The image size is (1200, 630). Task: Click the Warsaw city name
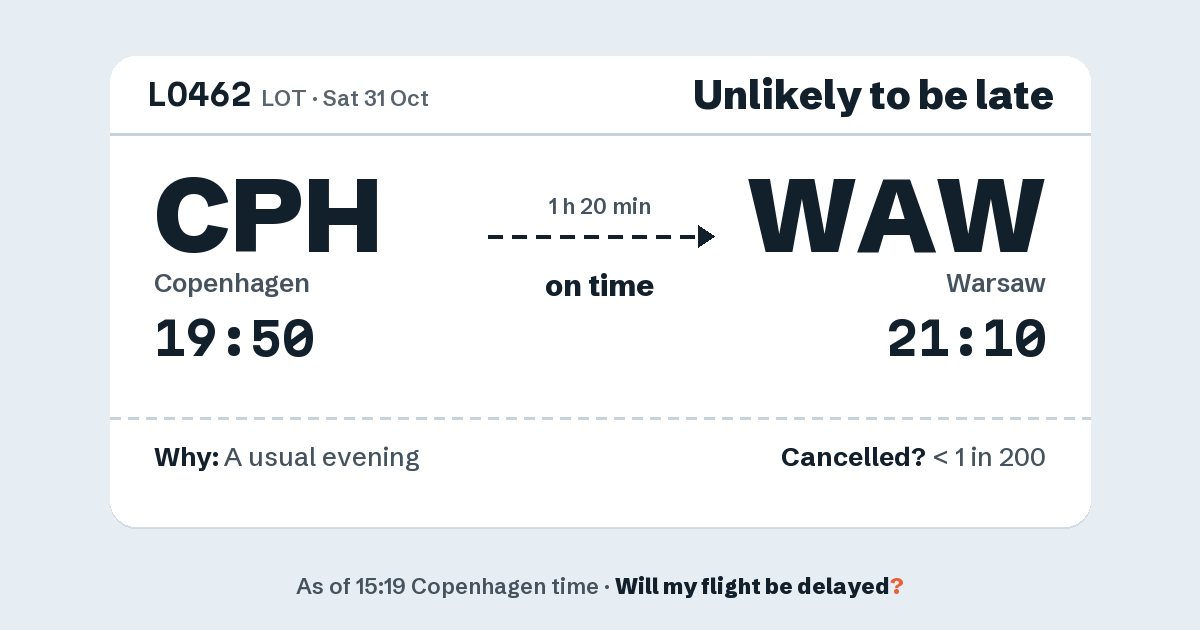pyautogui.click(x=996, y=284)
